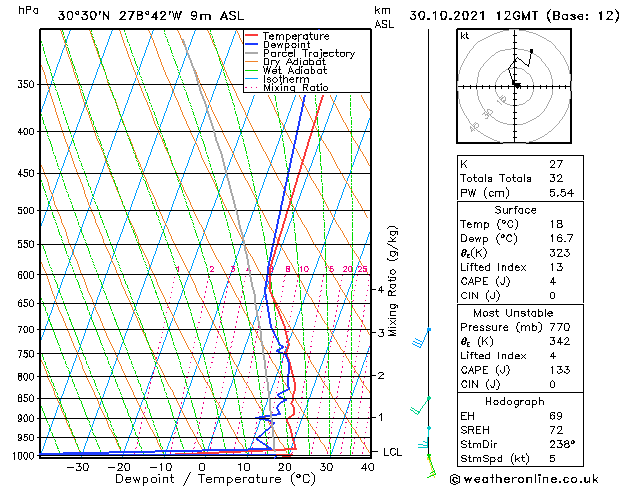Screen dimensions: 629x486
Task: Click the red Temperature legend line
Action: [252, 36]
